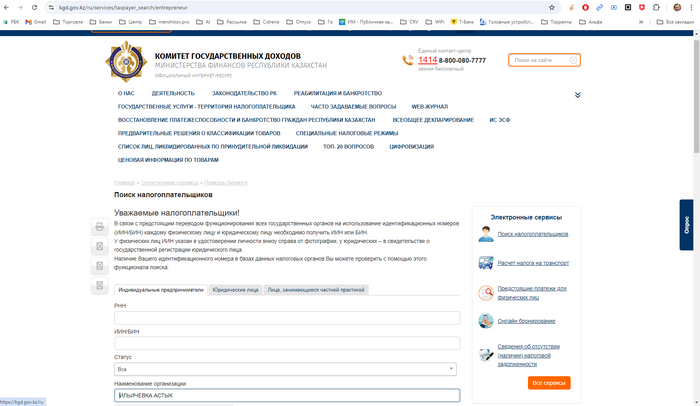Clear site search with the X icon
This screenshot has height=406, width=700.
[574, 60]
